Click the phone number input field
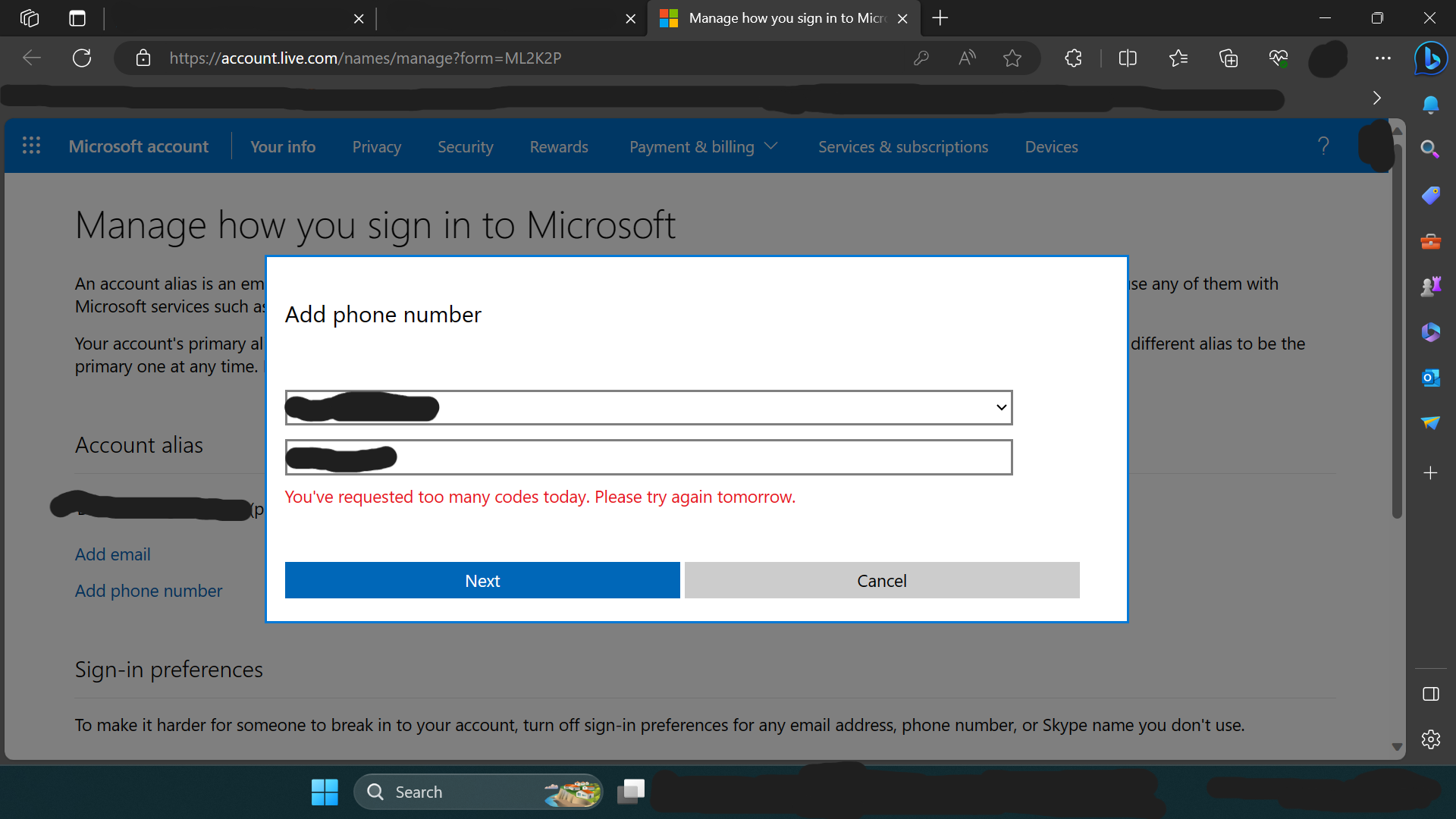 [x=648, y=457]
